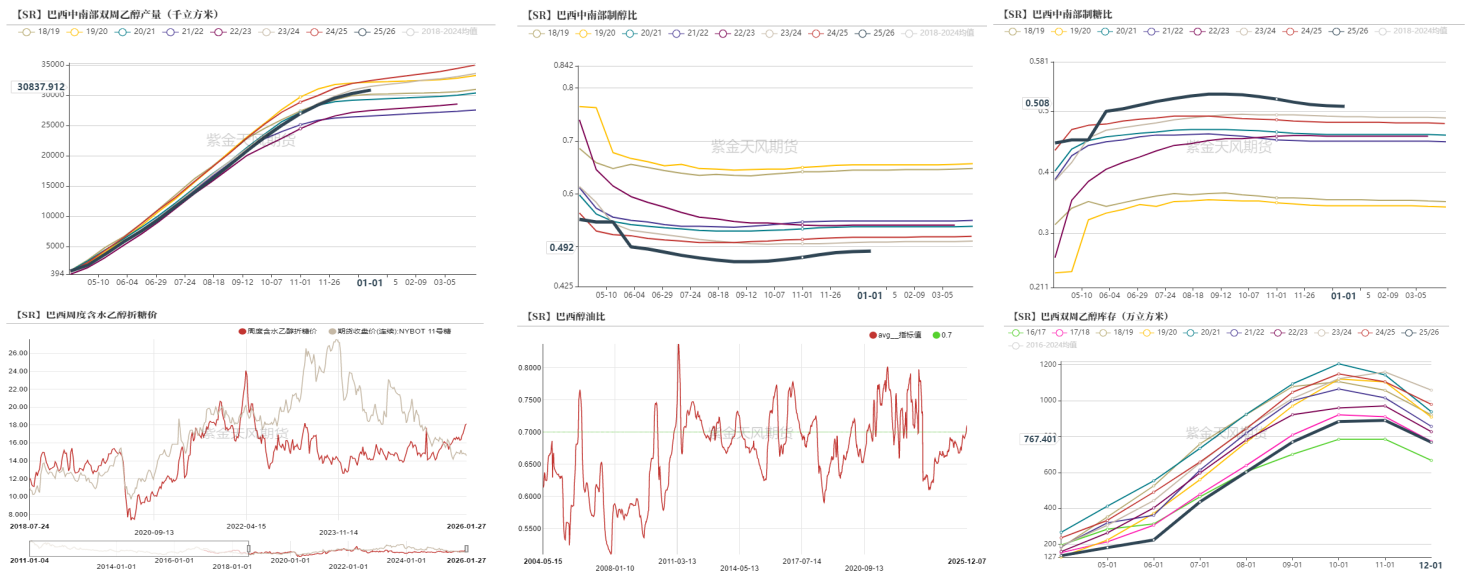Click 25/26 legend icon in sugar ratio chart
This screenshot has height=573, width=1471.
tap(1337, 31)
